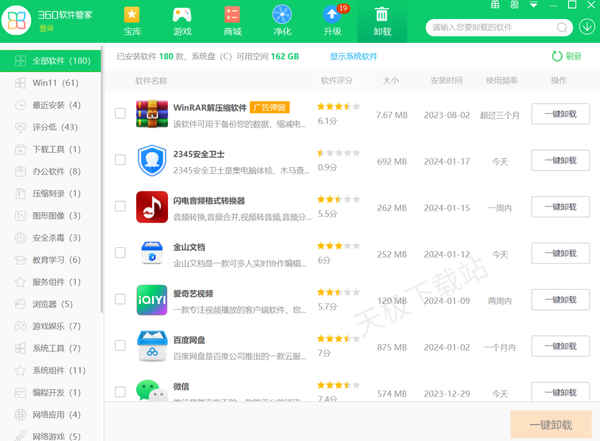Viewport: 600px width, 441px height.
Task: Select 评分低 (43) category
Action: [51, 127]
